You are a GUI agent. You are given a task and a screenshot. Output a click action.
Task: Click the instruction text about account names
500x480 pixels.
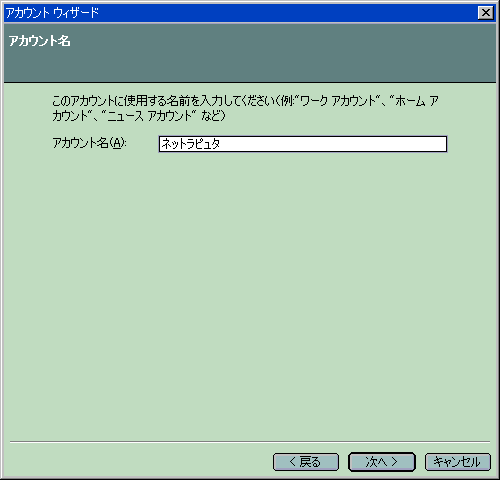(245, 108)
